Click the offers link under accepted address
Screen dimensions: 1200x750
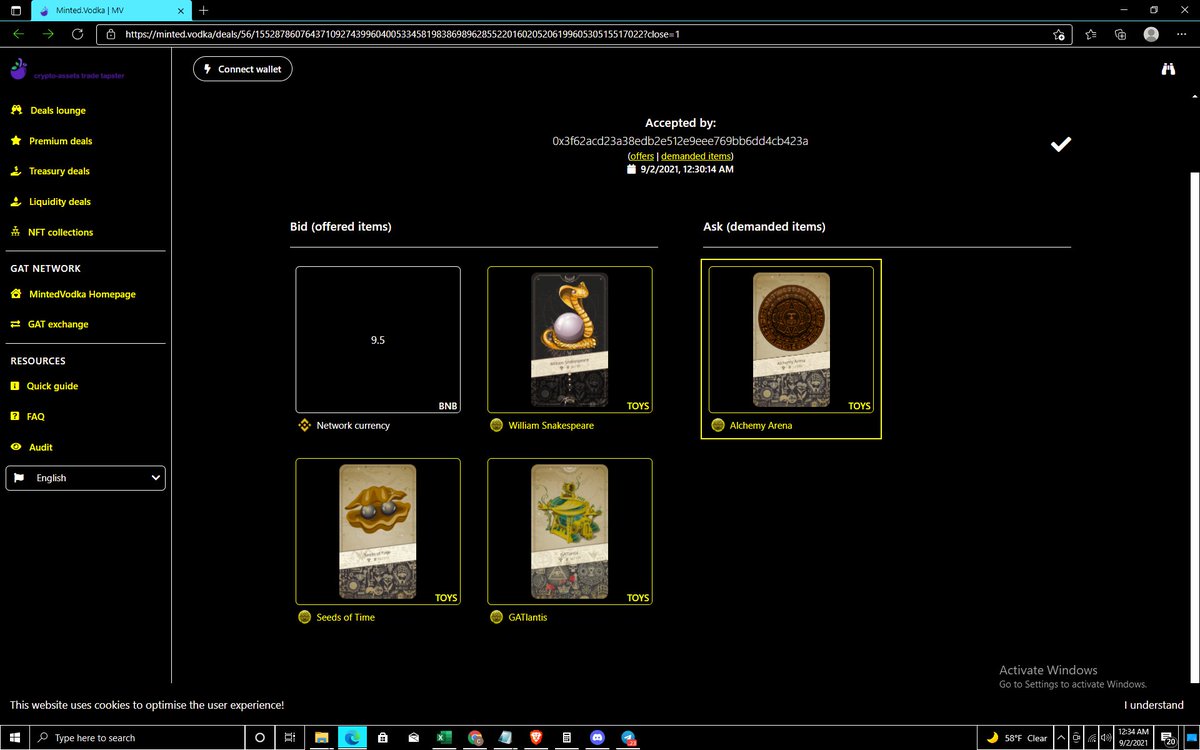[641, 156]
